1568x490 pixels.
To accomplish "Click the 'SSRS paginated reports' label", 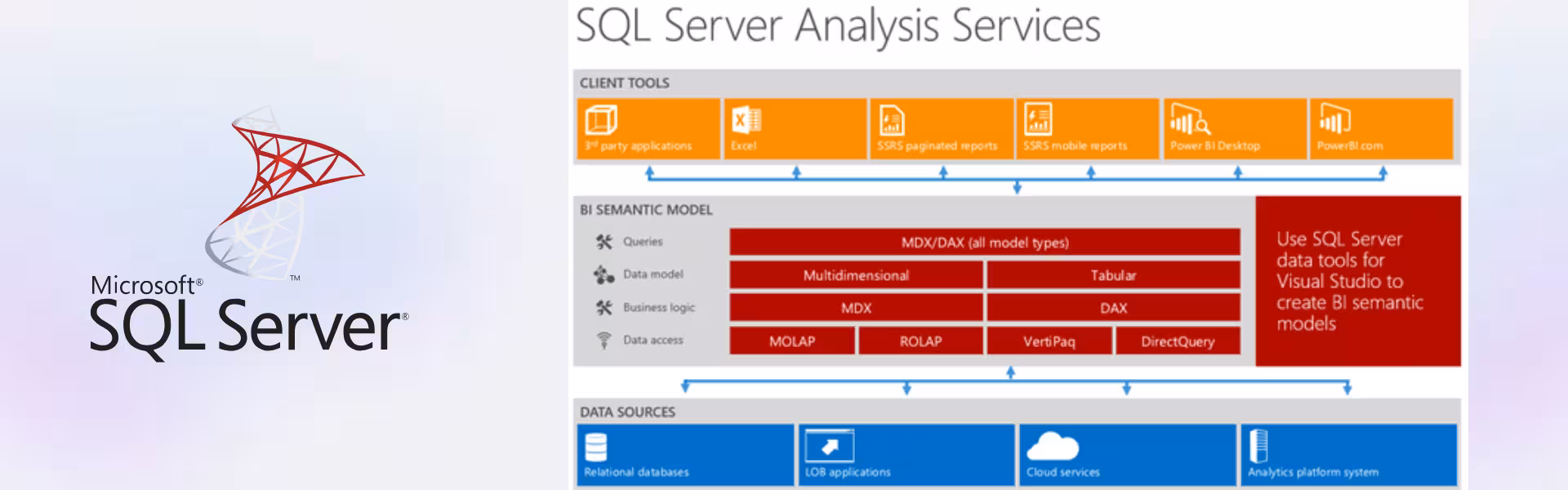I will (x=938, y=146).
